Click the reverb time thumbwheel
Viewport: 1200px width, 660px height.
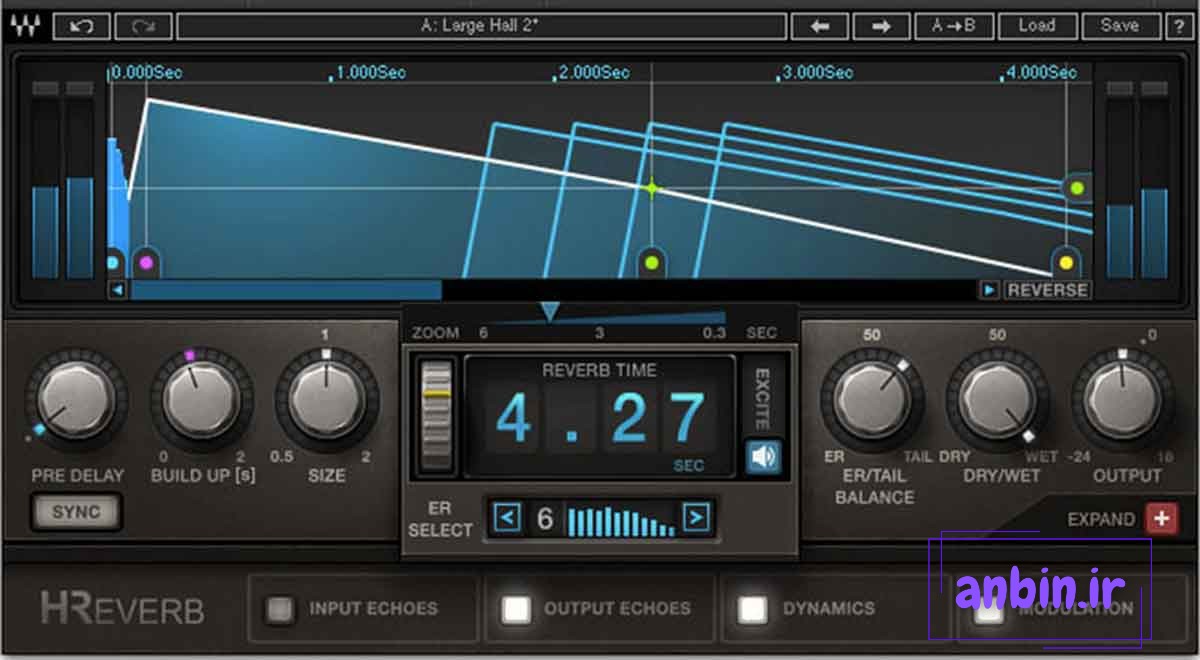coord(436,415)
